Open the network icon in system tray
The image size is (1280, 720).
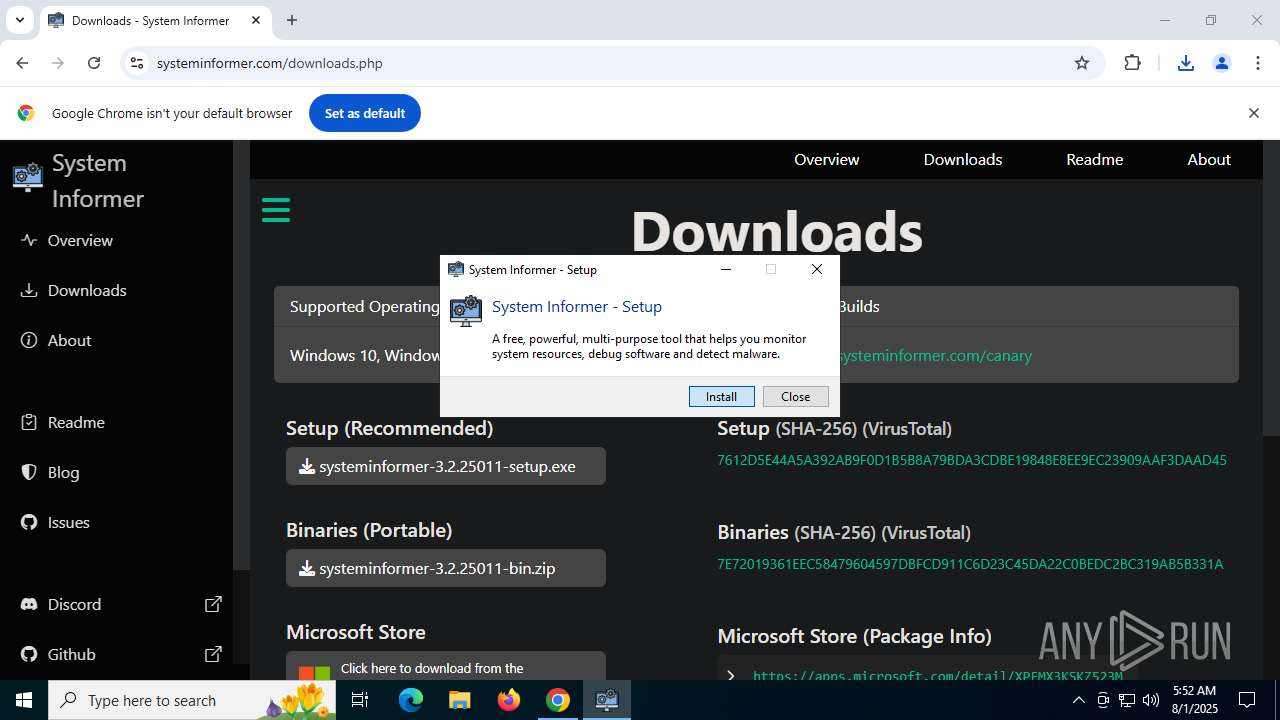[1128, 700]
